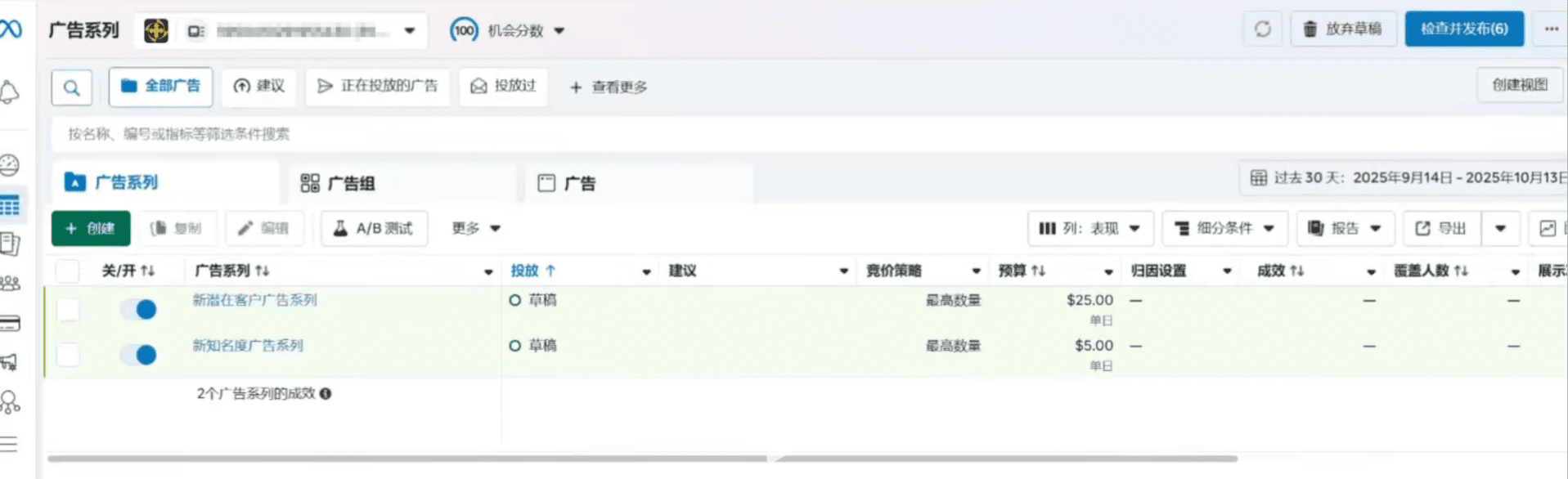Image resolution: width=1568 pixels, height=479 pixels.
Task: Sort by the 关/开 column header
Action: 128,271
